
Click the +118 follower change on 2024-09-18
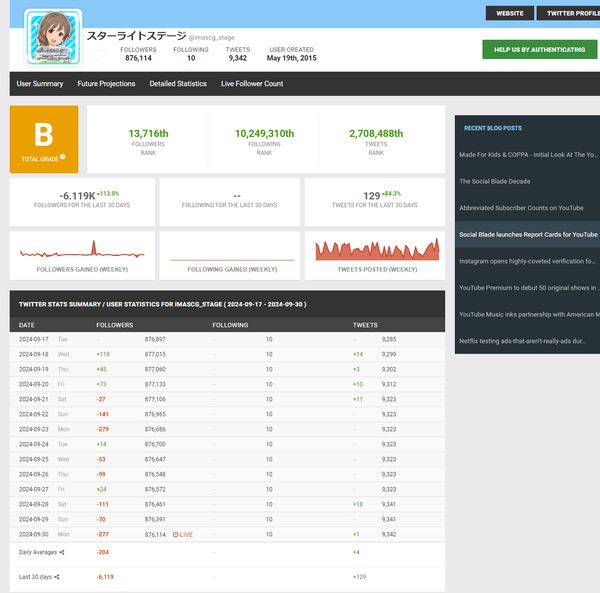point(103,354)
